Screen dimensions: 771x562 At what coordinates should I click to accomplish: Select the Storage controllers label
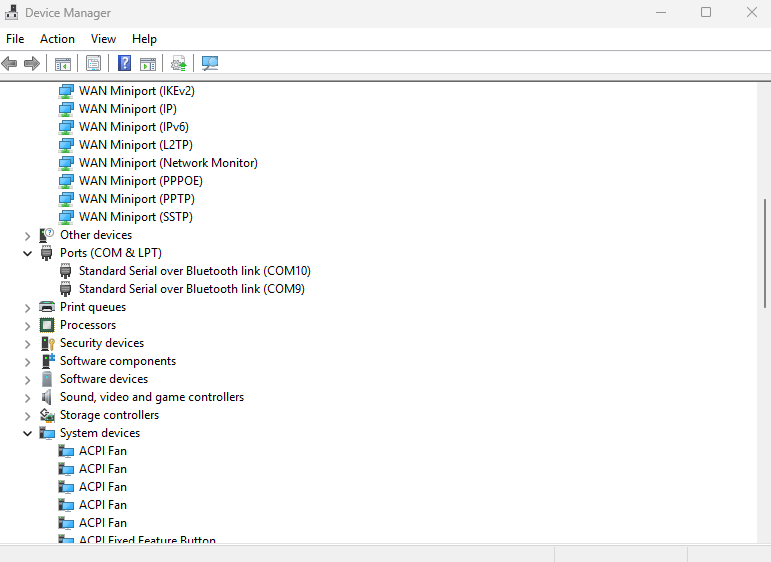click(x=109, y=415)
